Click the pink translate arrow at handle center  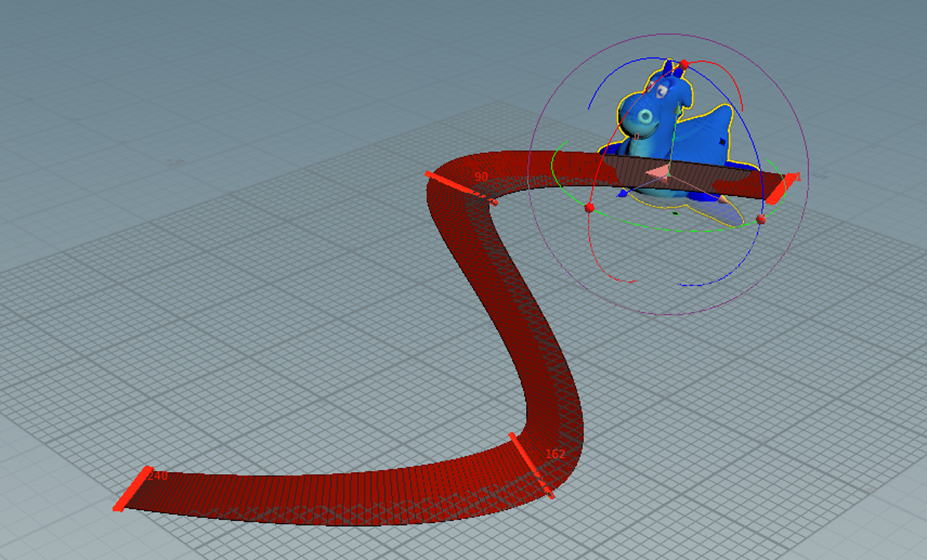(657, 173)
